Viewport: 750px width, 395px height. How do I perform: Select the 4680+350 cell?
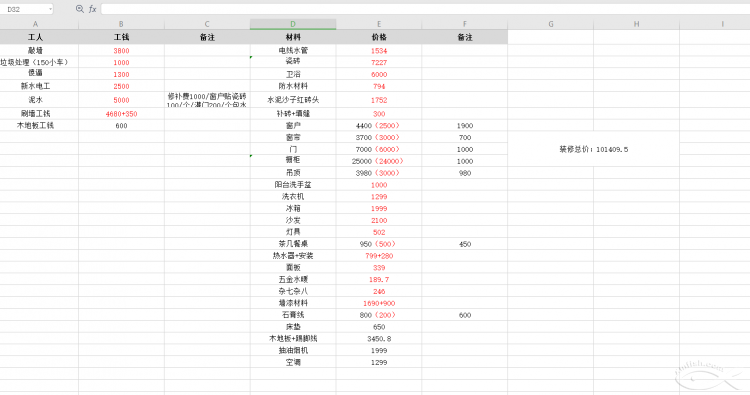coord(121,114)
